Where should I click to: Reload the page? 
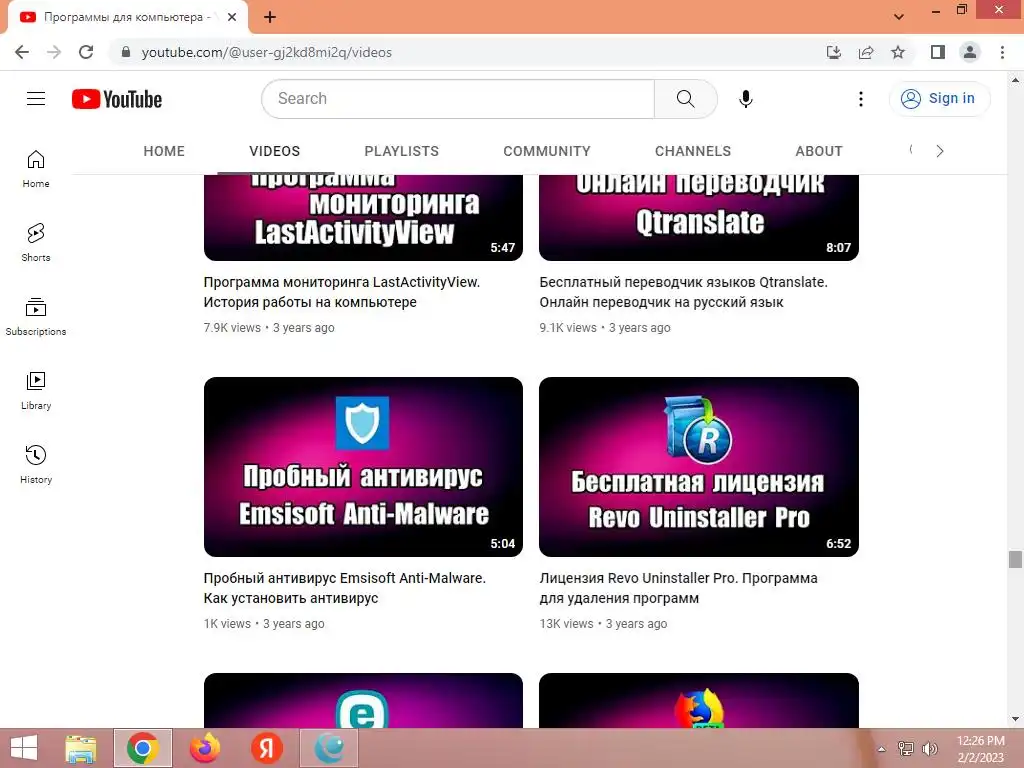click(x=86, y=52)
